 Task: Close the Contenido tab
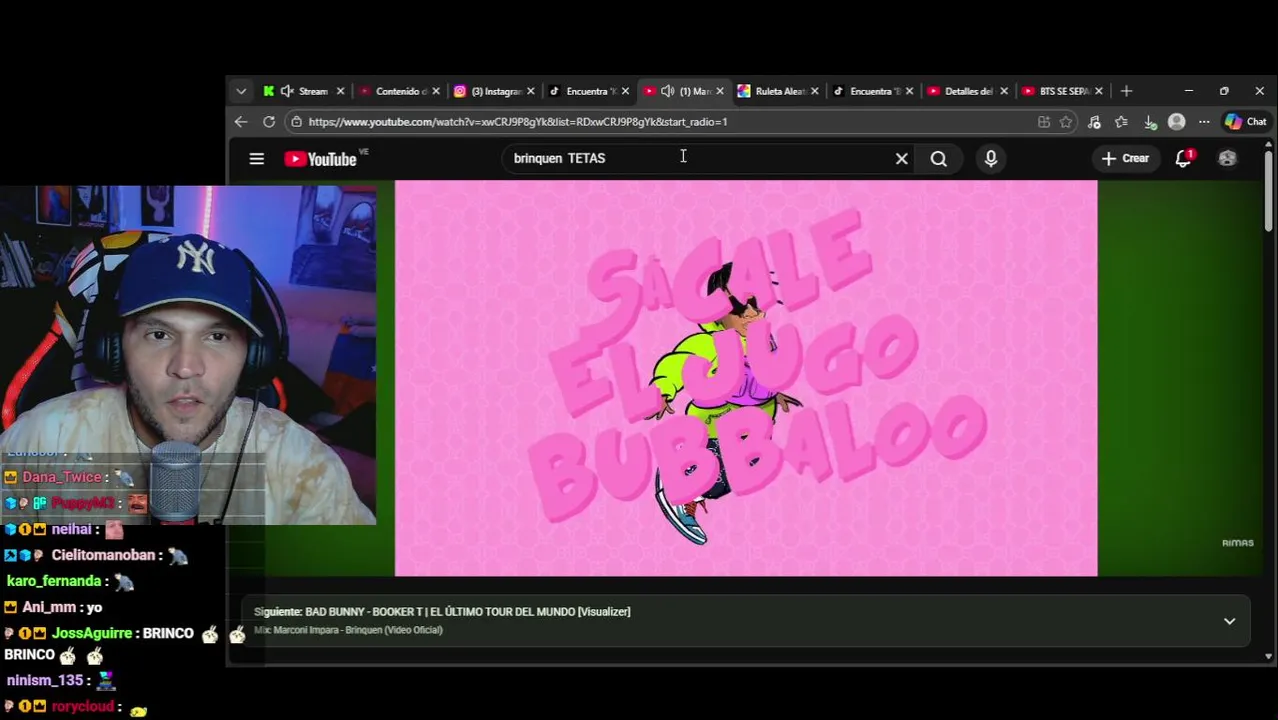[x=435, y=91]
